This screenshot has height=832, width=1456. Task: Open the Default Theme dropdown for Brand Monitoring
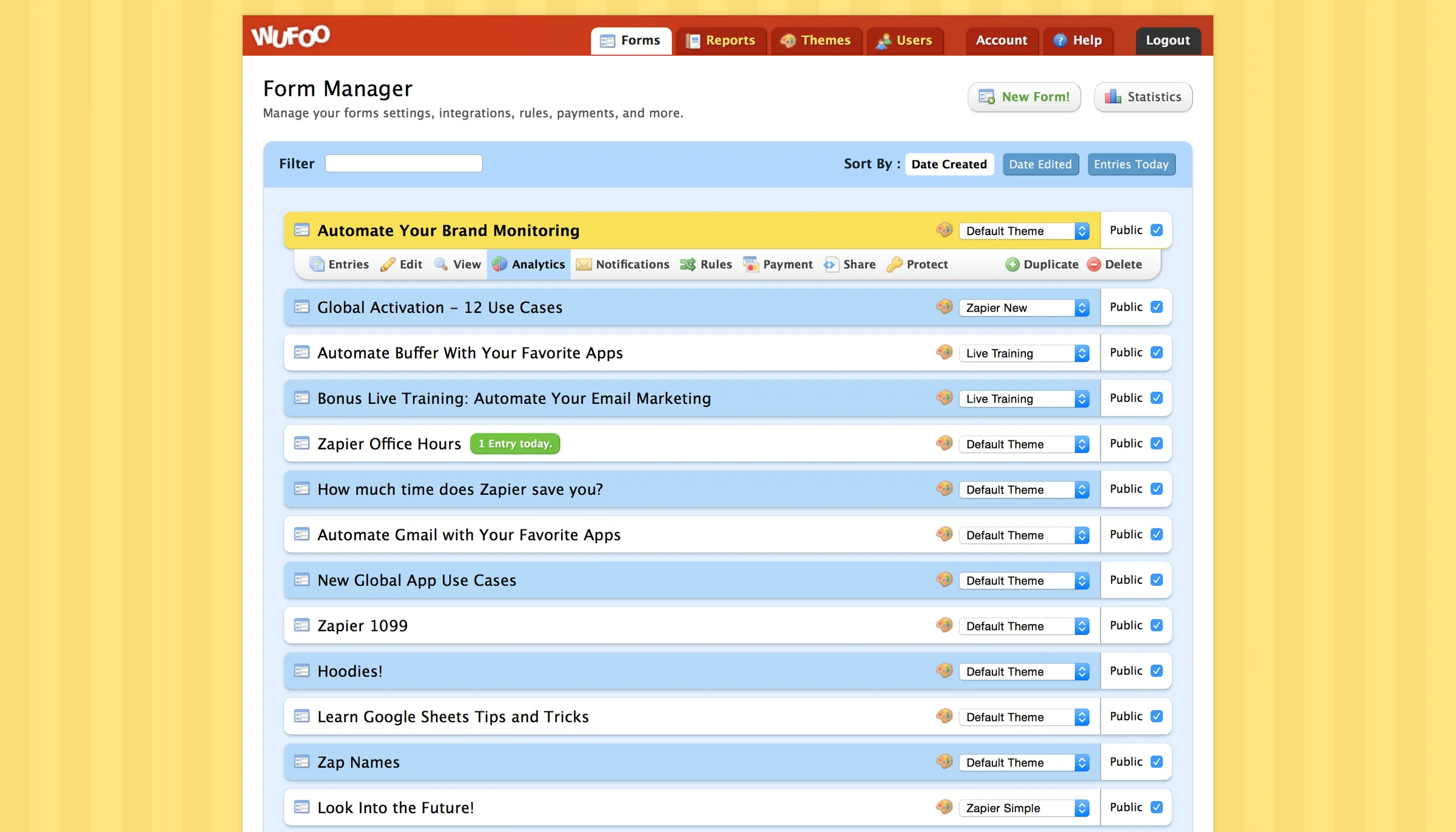(1023, 230)
